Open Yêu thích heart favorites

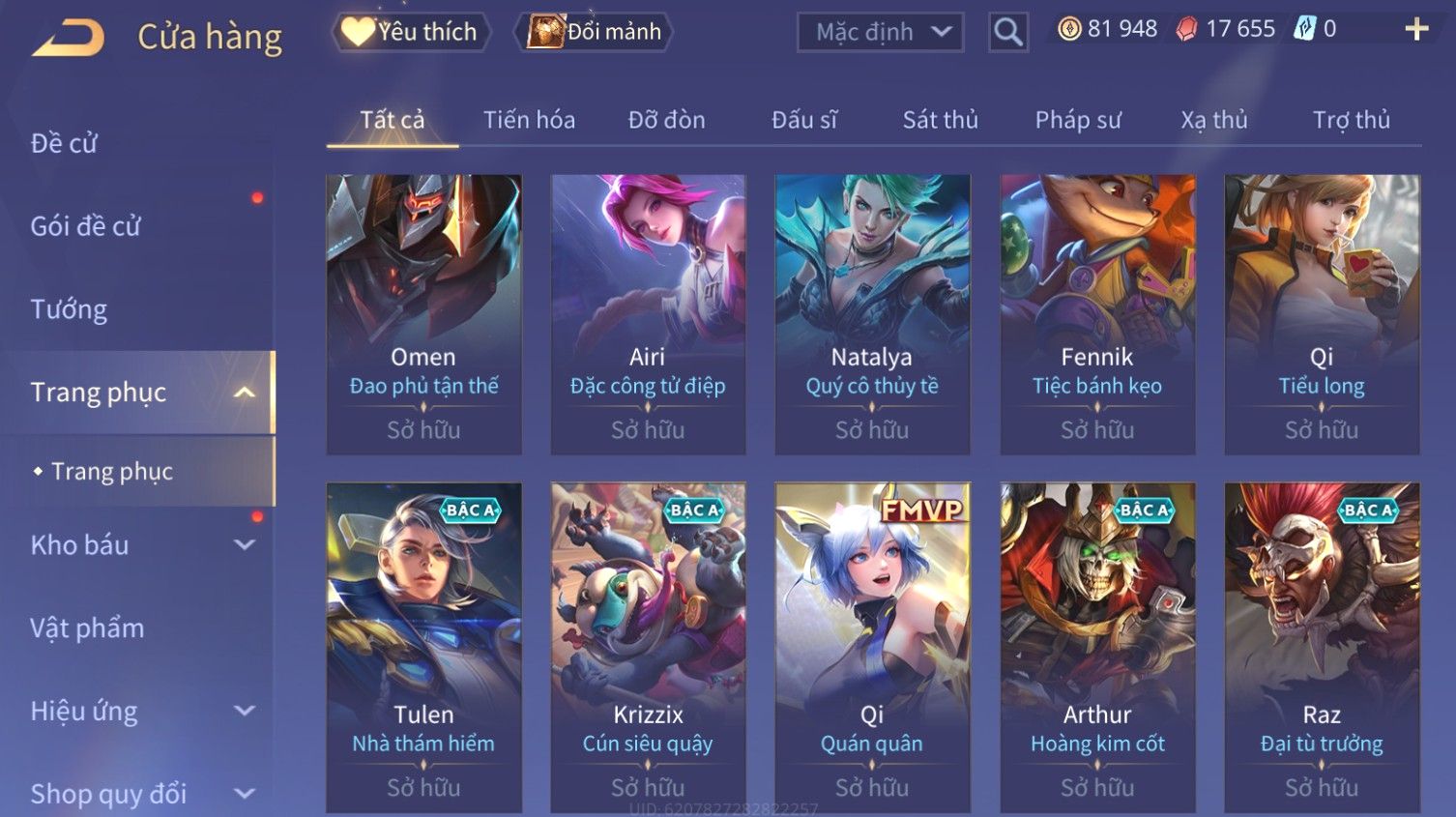[x=410, y=32]
